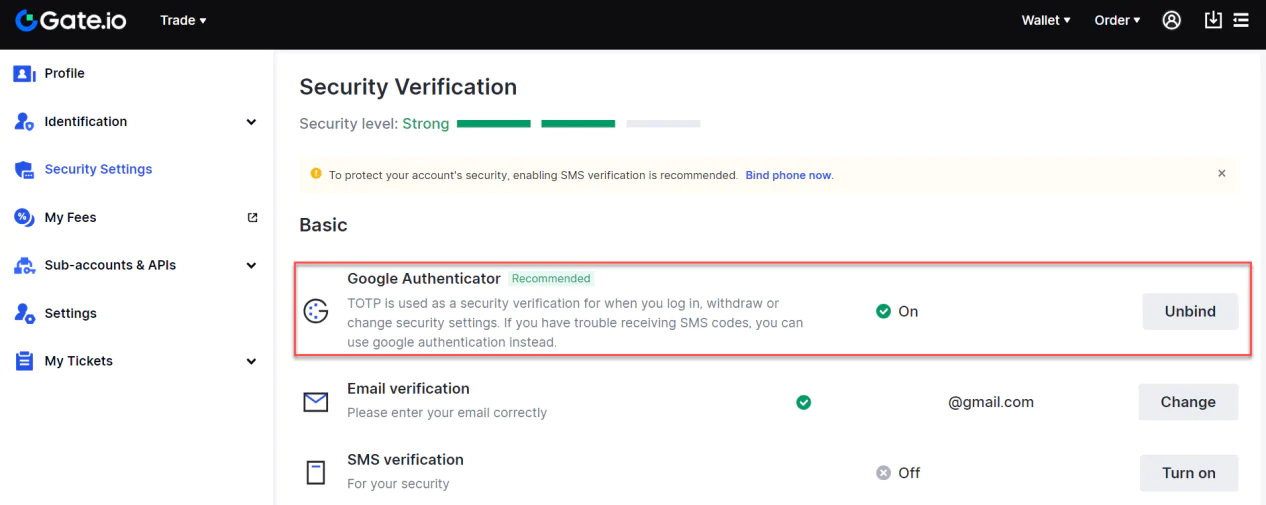The image size is (1266, 505).
Task: Click the Security Settings shield icon
Action: (24, 170)
